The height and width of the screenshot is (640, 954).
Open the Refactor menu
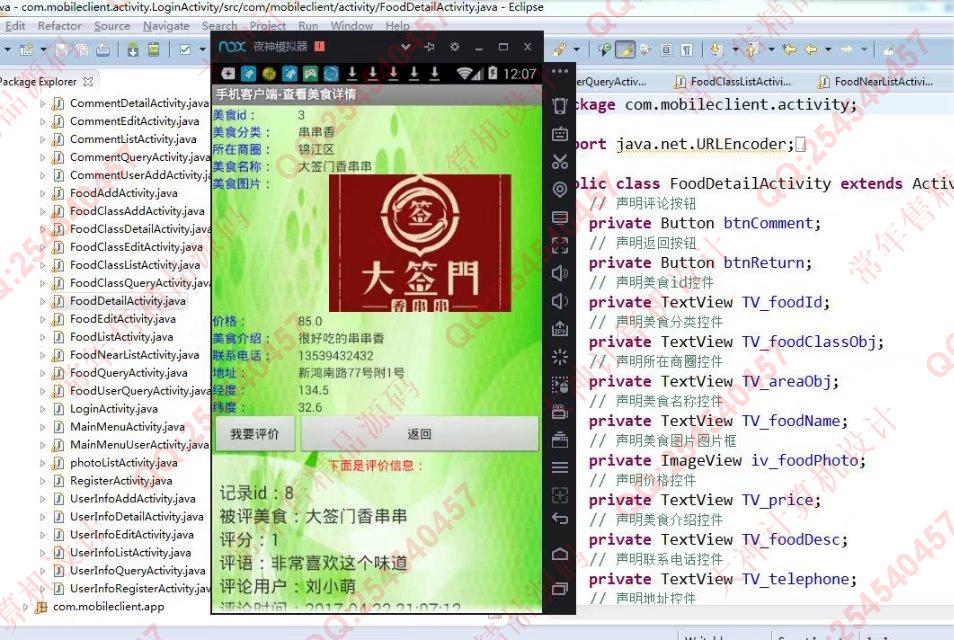click(x=59, y=26)
